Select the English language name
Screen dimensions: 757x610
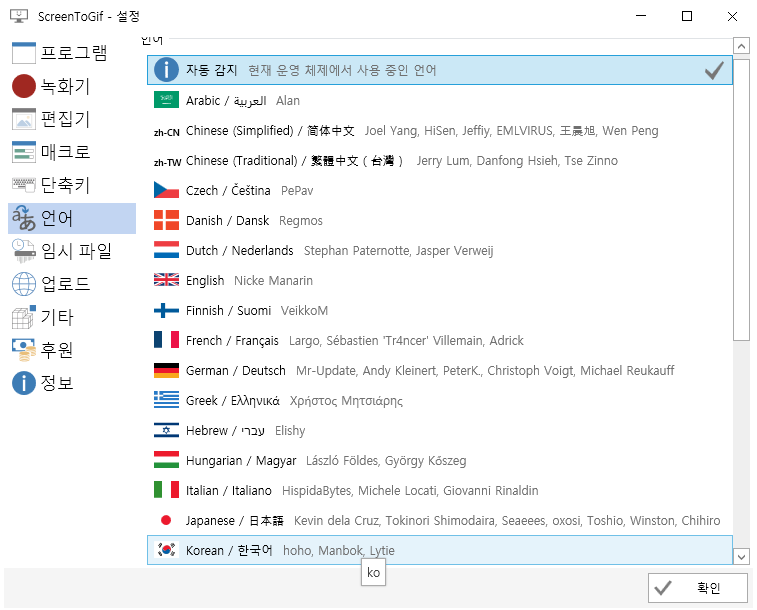coord(205,280)
